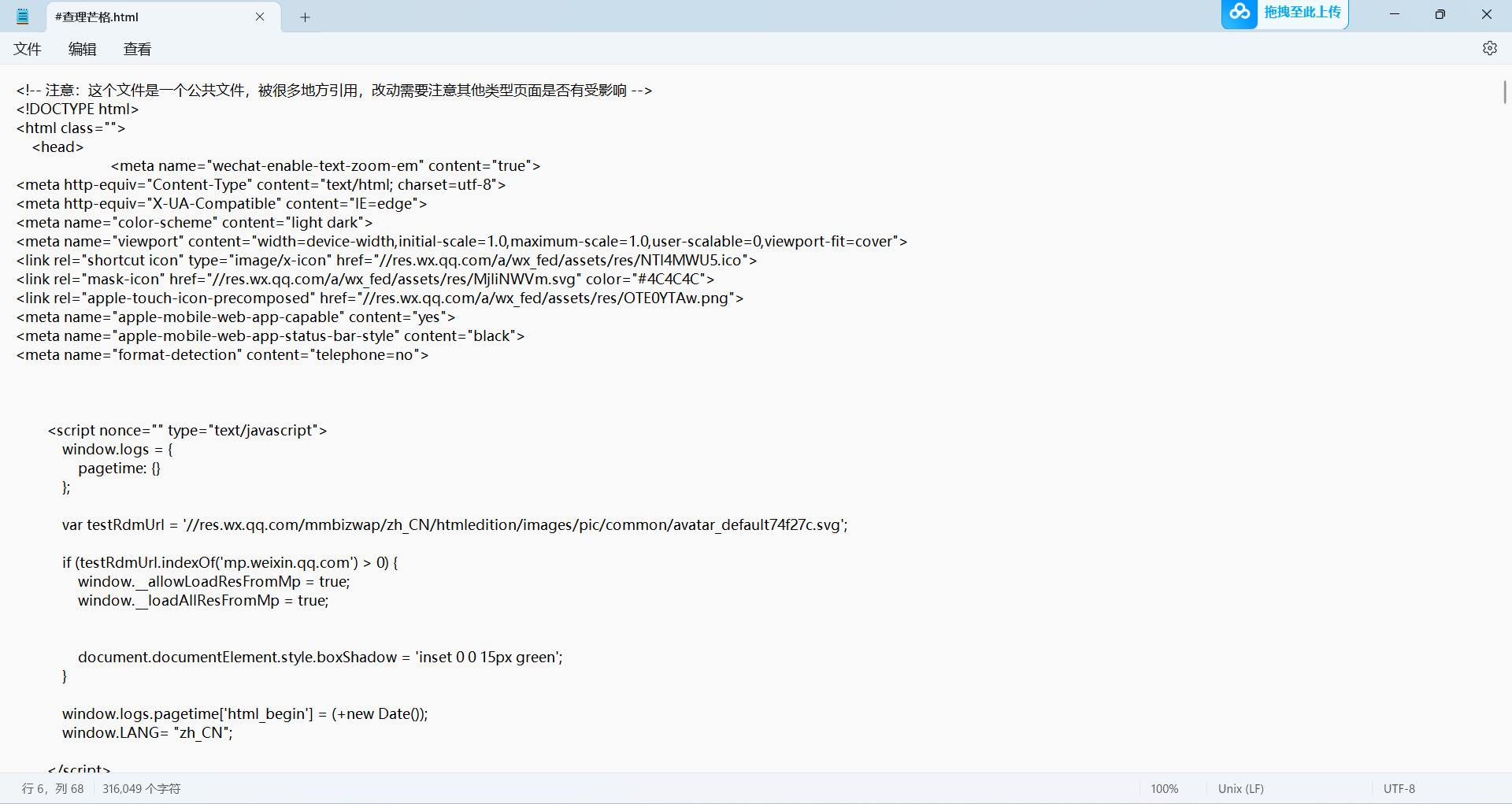Click the apple-mobile-web-app-status-bar-style line
1512x804 pixels.
click(270, 335)
